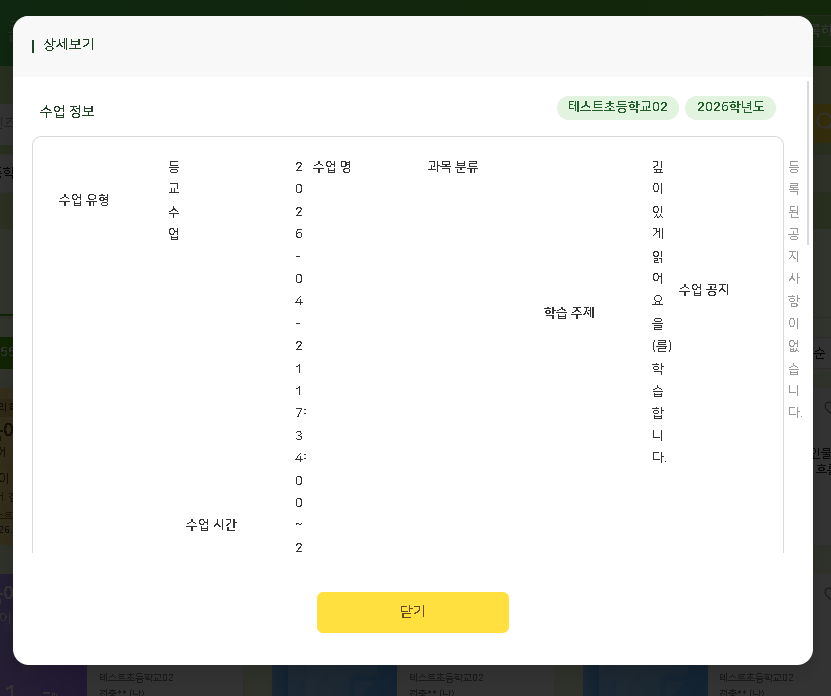Click the vertical 등교수업 value text
The image size is (831, 696).
click(x=174, y=200)
